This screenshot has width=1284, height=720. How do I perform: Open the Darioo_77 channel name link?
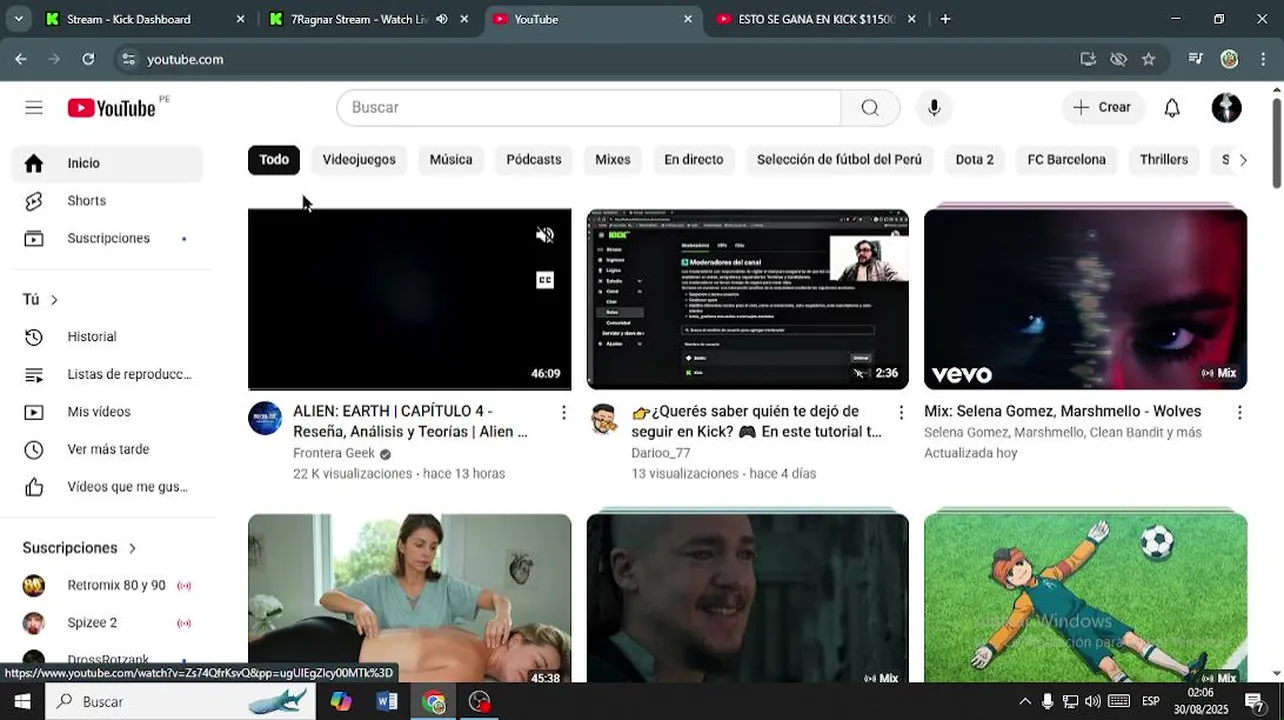tap(661, 453)
